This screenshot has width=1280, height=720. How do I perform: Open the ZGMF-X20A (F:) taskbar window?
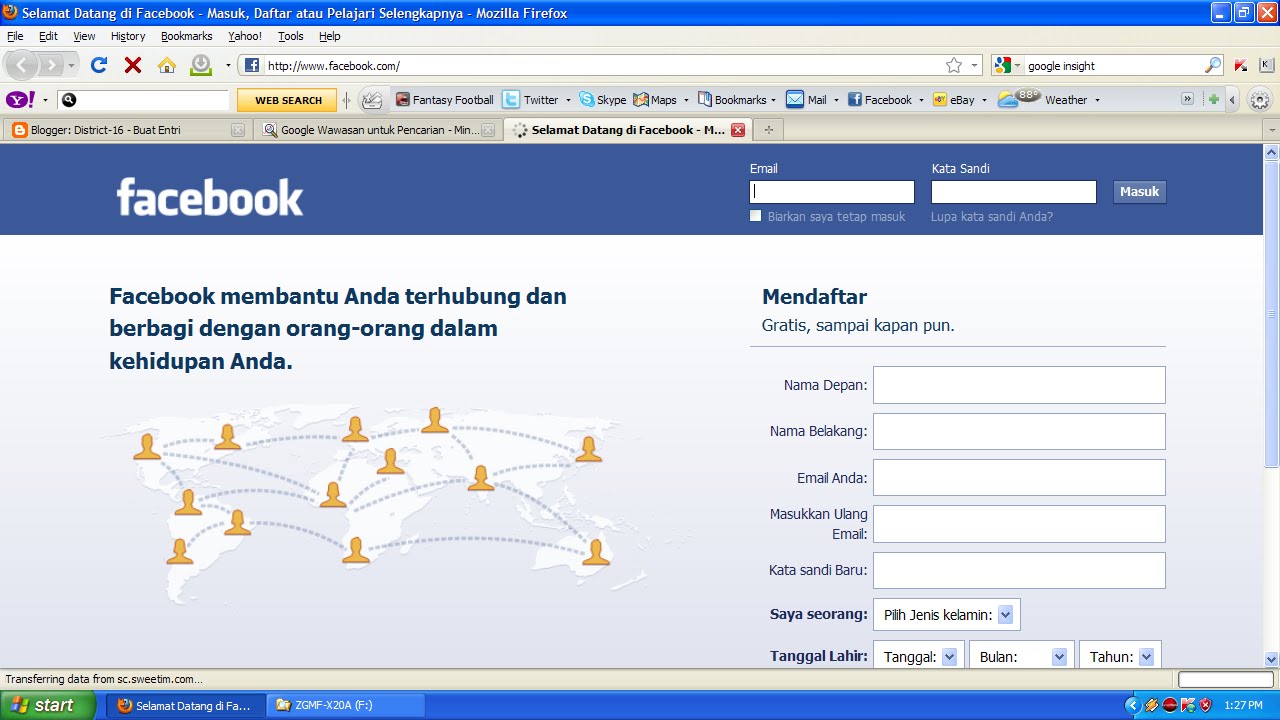tap(347, 705)
